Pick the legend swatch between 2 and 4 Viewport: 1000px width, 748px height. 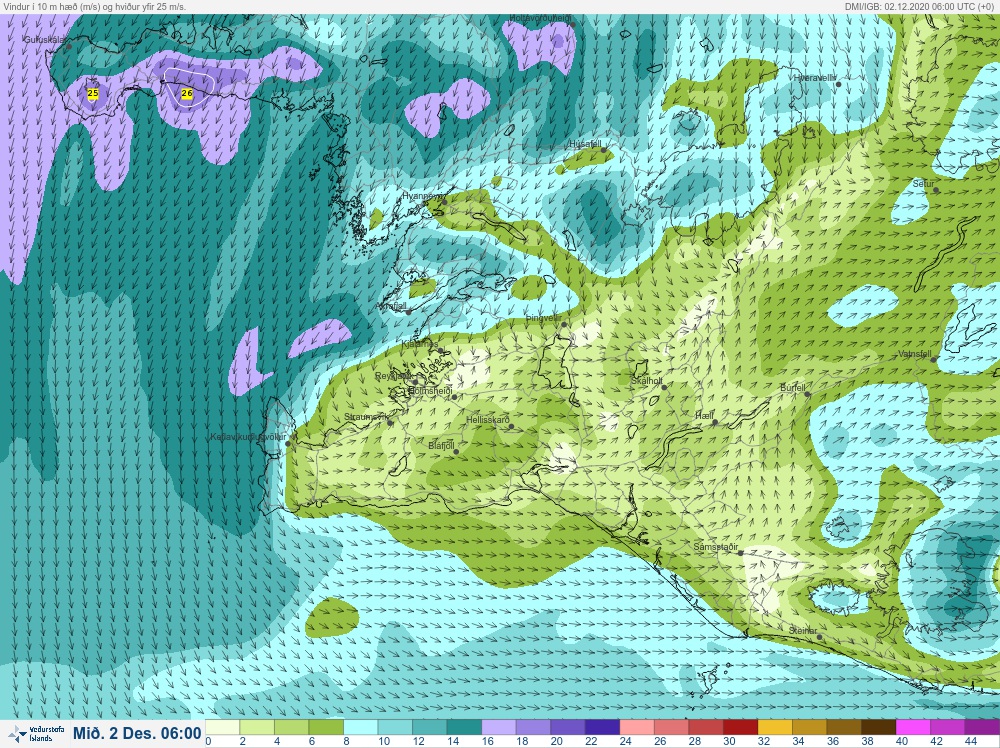257,728
